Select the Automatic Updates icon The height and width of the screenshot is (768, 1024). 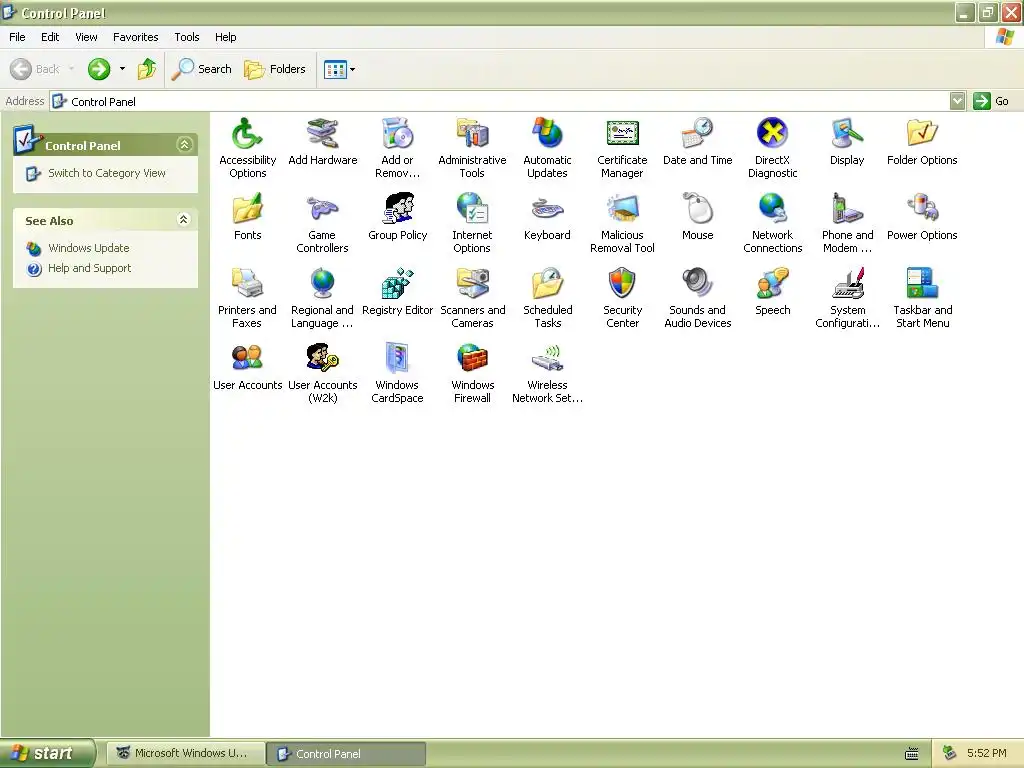point(547,148)
